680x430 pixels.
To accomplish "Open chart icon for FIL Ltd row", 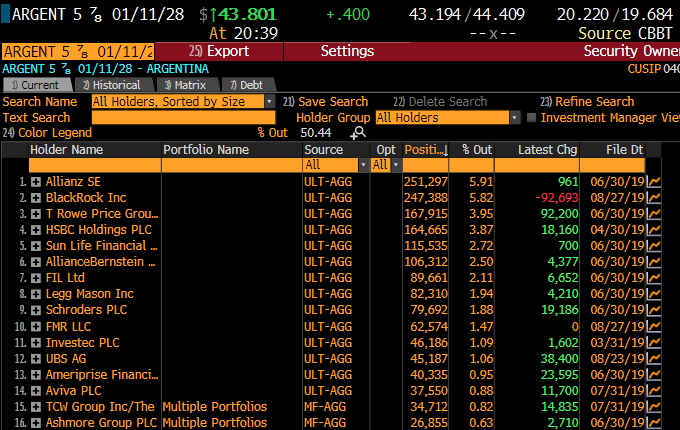I will (x=654, y=278).
